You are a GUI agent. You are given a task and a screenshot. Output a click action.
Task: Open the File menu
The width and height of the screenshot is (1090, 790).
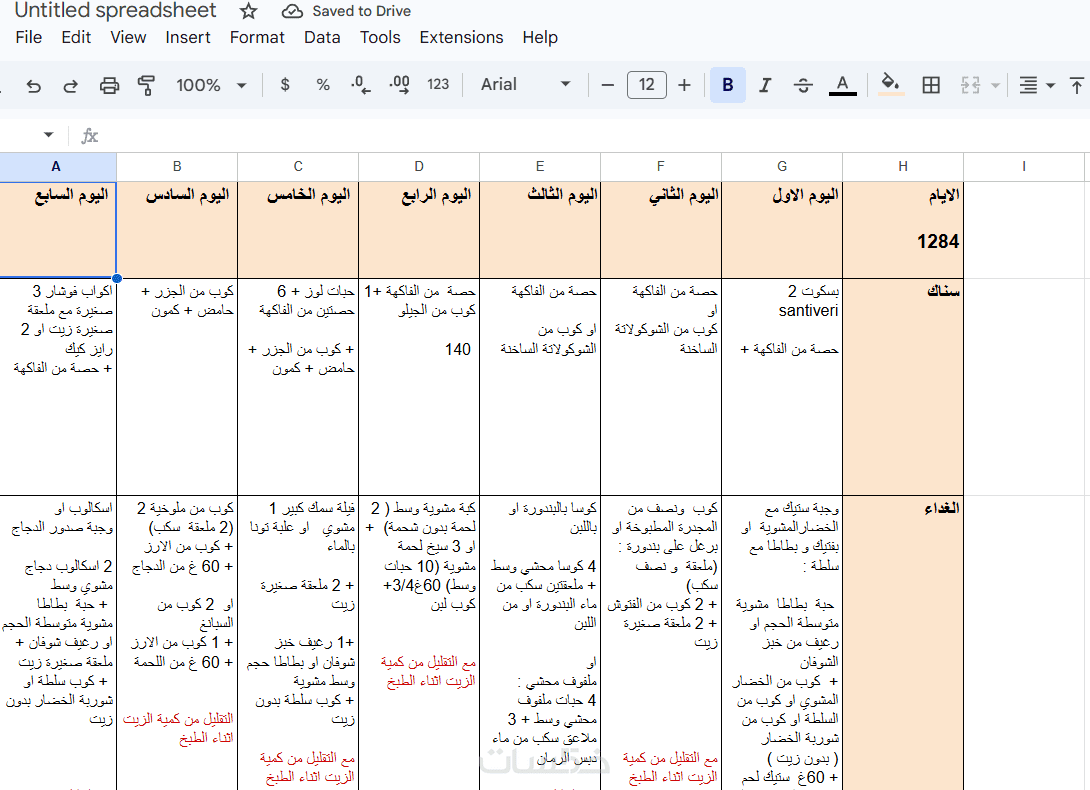(29, 38)
